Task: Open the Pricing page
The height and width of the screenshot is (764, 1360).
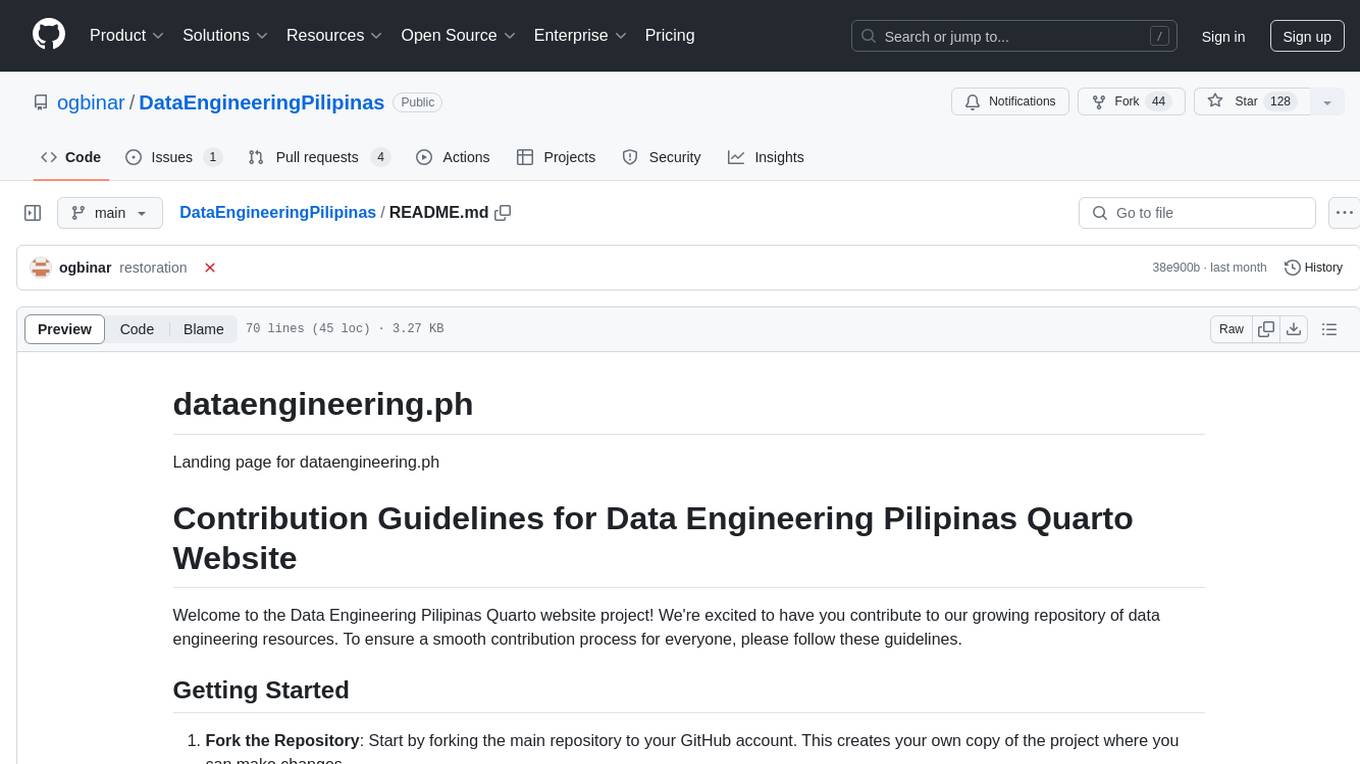Action: click(670, 35)
